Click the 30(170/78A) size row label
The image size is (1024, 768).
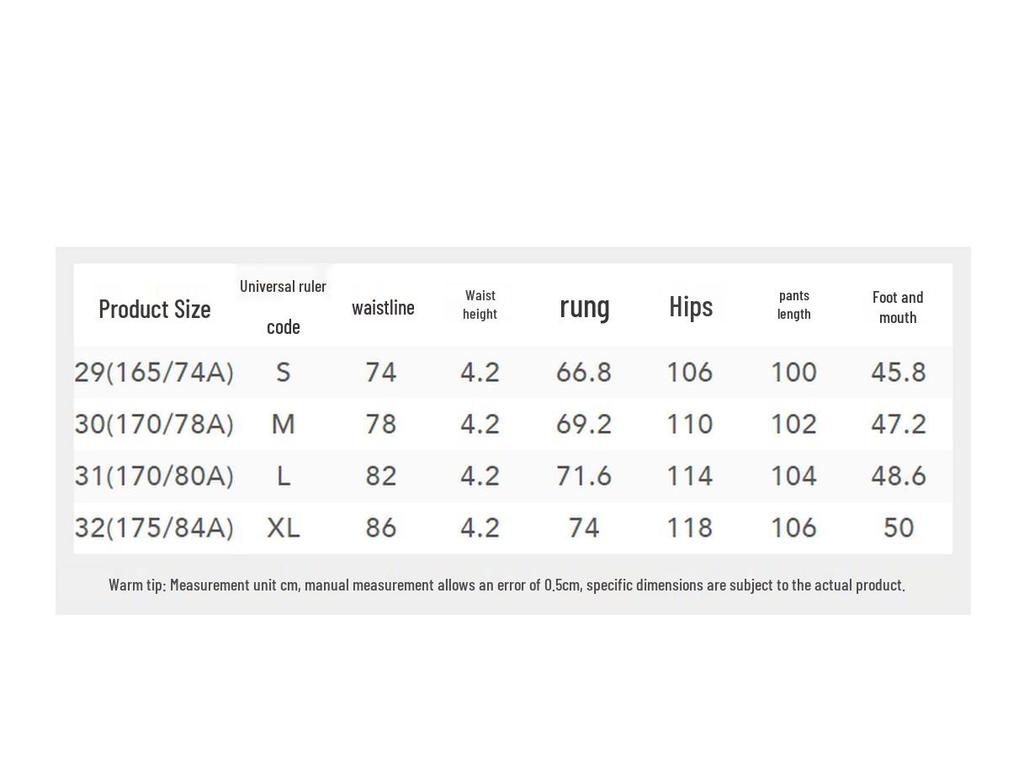click(x=154, y=424)
